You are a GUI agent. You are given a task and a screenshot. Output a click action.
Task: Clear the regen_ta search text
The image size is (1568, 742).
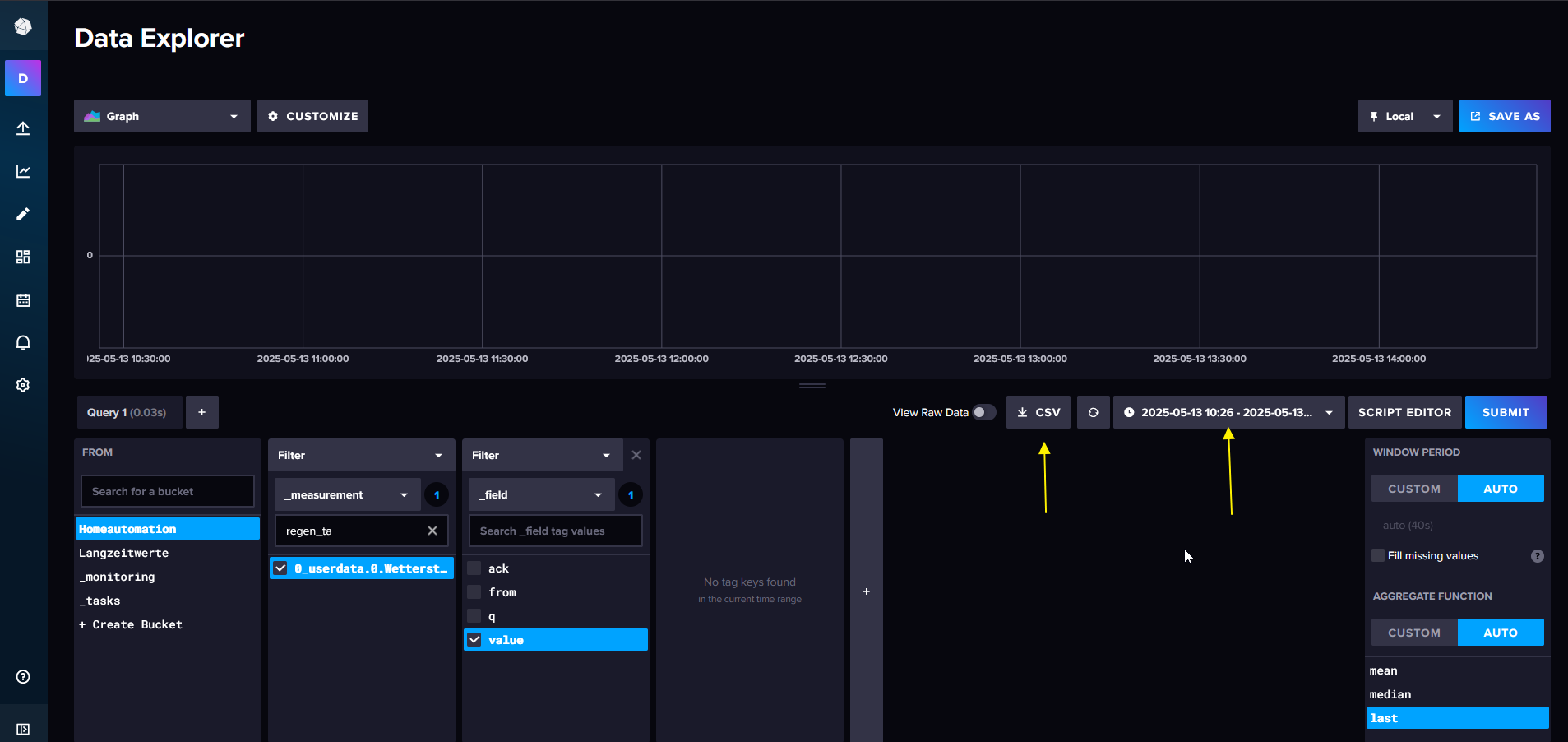point(432,531)
